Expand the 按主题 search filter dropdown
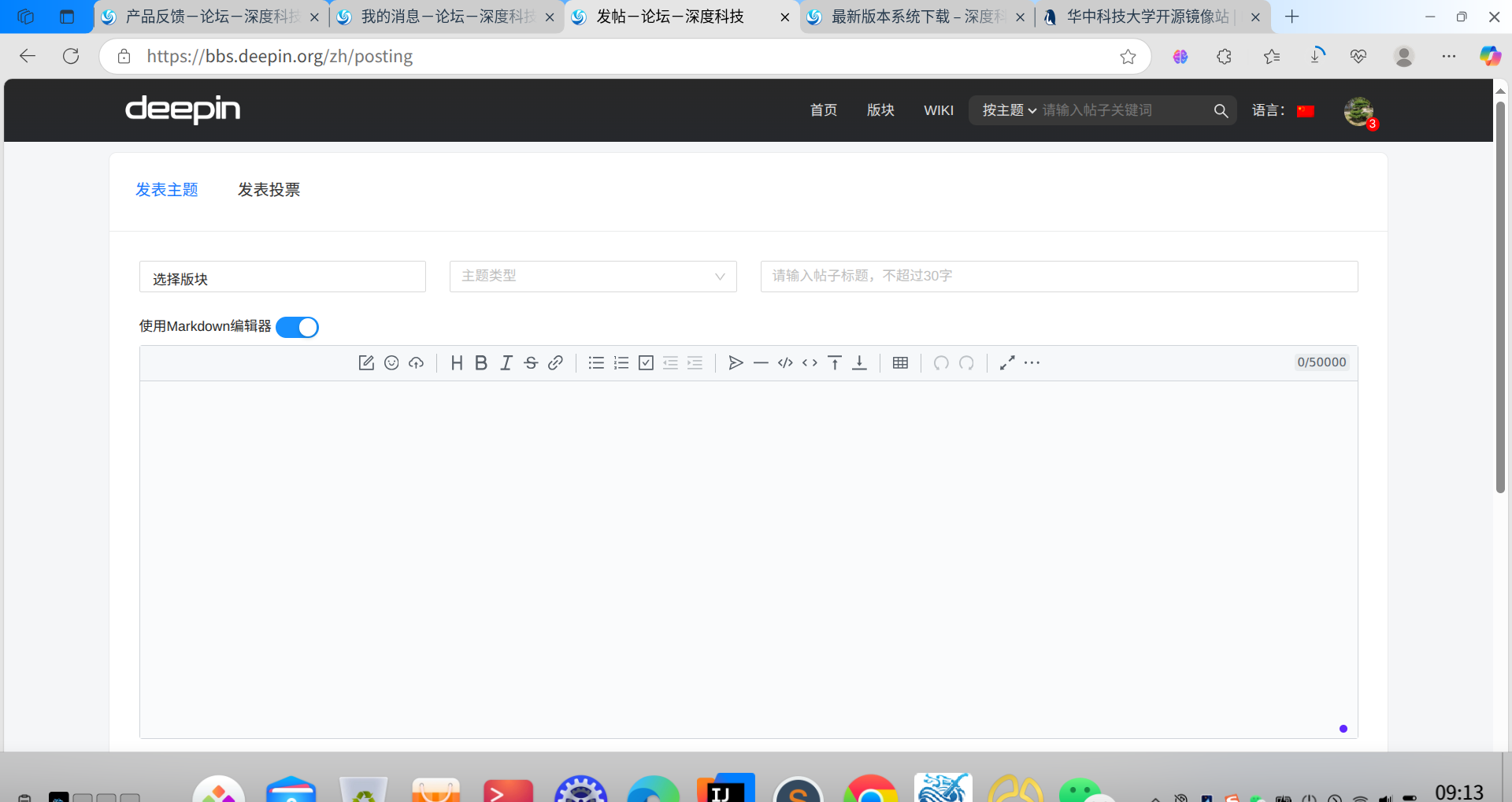This screenshot has width=1512, height=802. (1009, 110)
